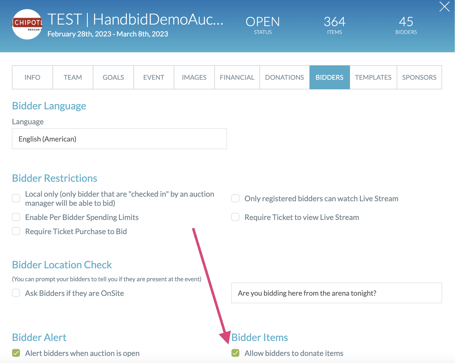Click the auction date range text

coord(108,34)
